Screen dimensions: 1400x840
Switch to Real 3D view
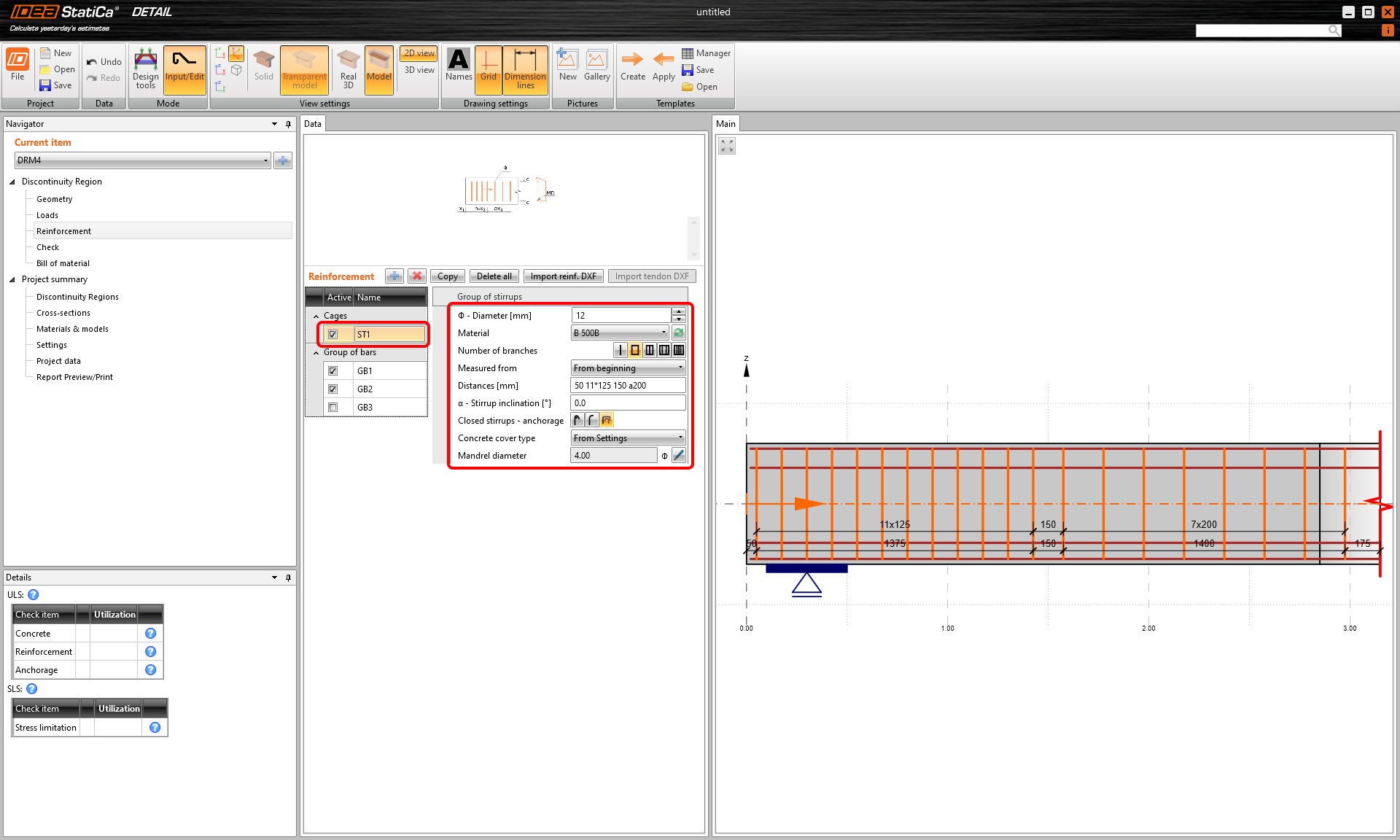click(x=348, y=69)
